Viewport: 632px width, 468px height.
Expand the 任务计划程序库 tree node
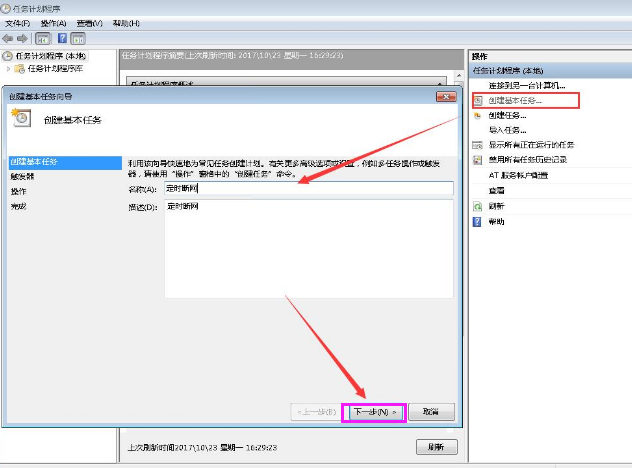9,69
